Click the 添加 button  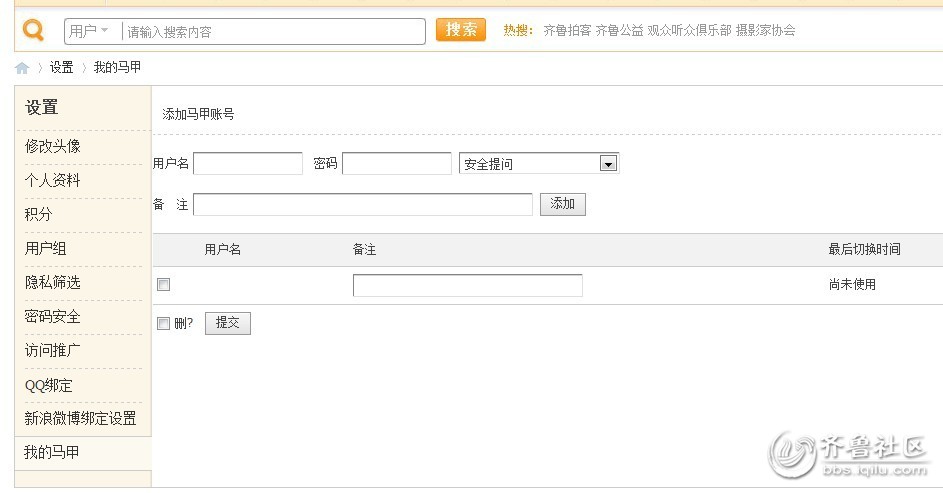562,204
